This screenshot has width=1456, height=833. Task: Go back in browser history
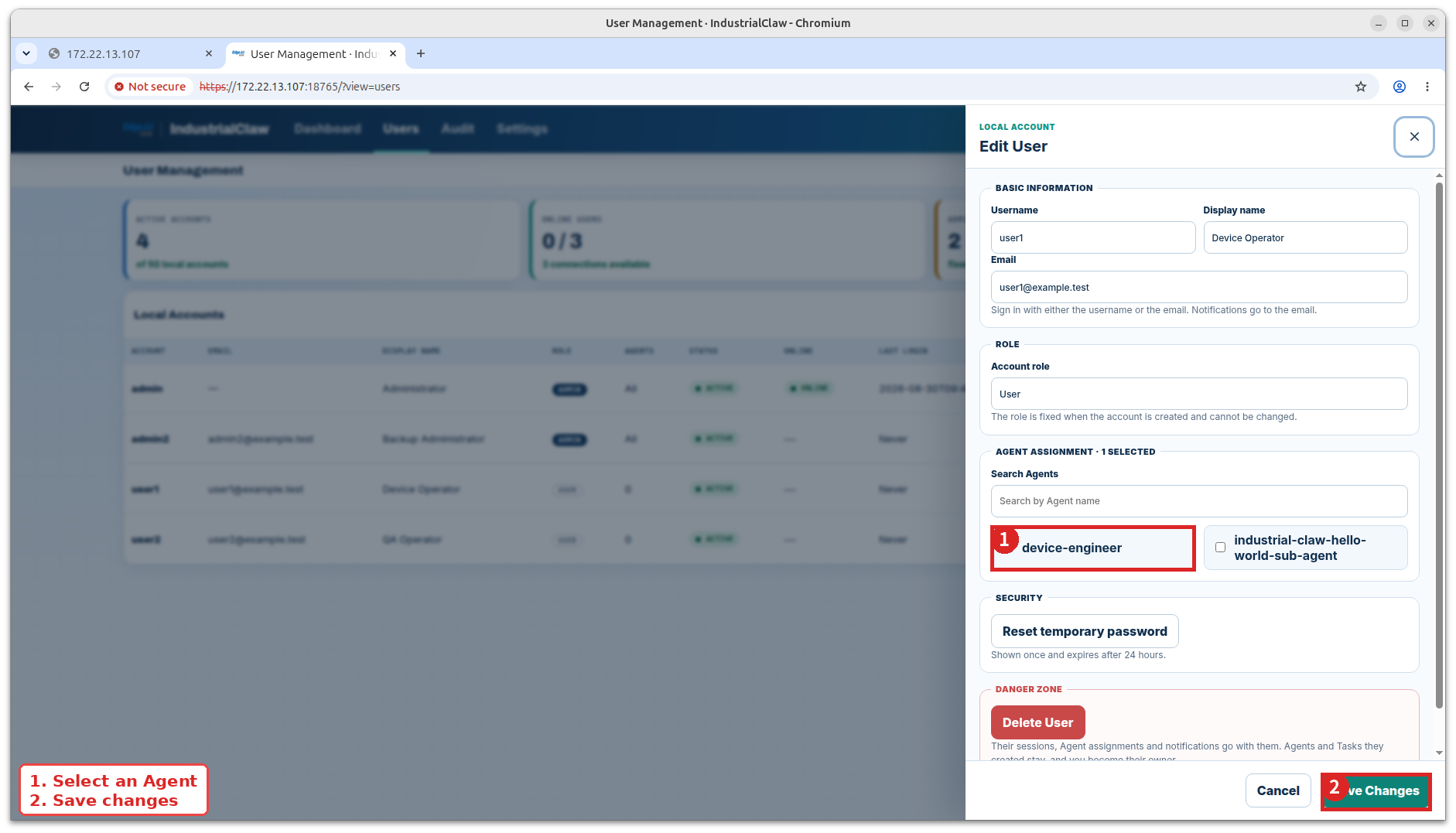coord(29,87)
